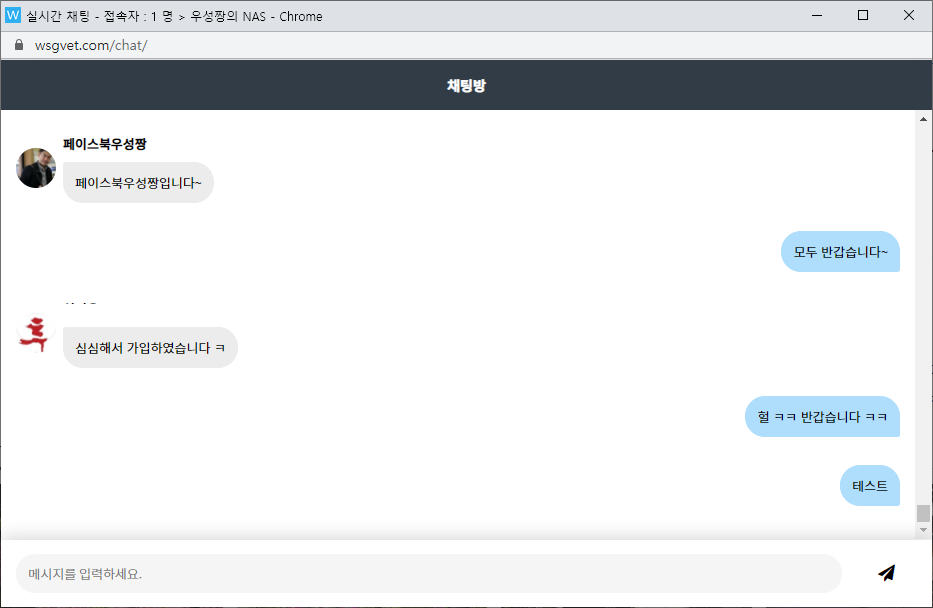Send message with paper plane icon
Image resolution: width=933 pixels, height=608 pixels.
(887, 573)
